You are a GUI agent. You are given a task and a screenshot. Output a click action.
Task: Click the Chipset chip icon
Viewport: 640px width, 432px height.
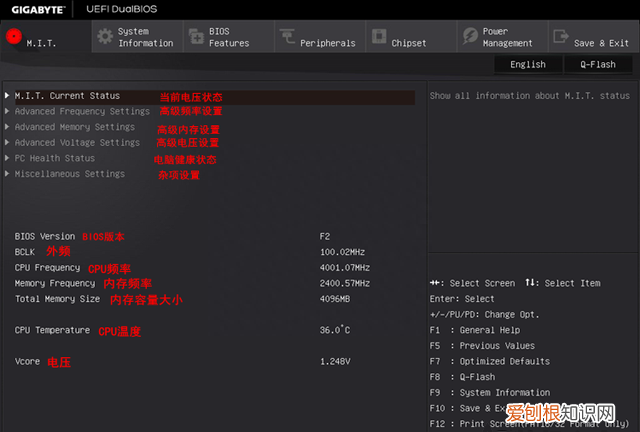(379, 37)
